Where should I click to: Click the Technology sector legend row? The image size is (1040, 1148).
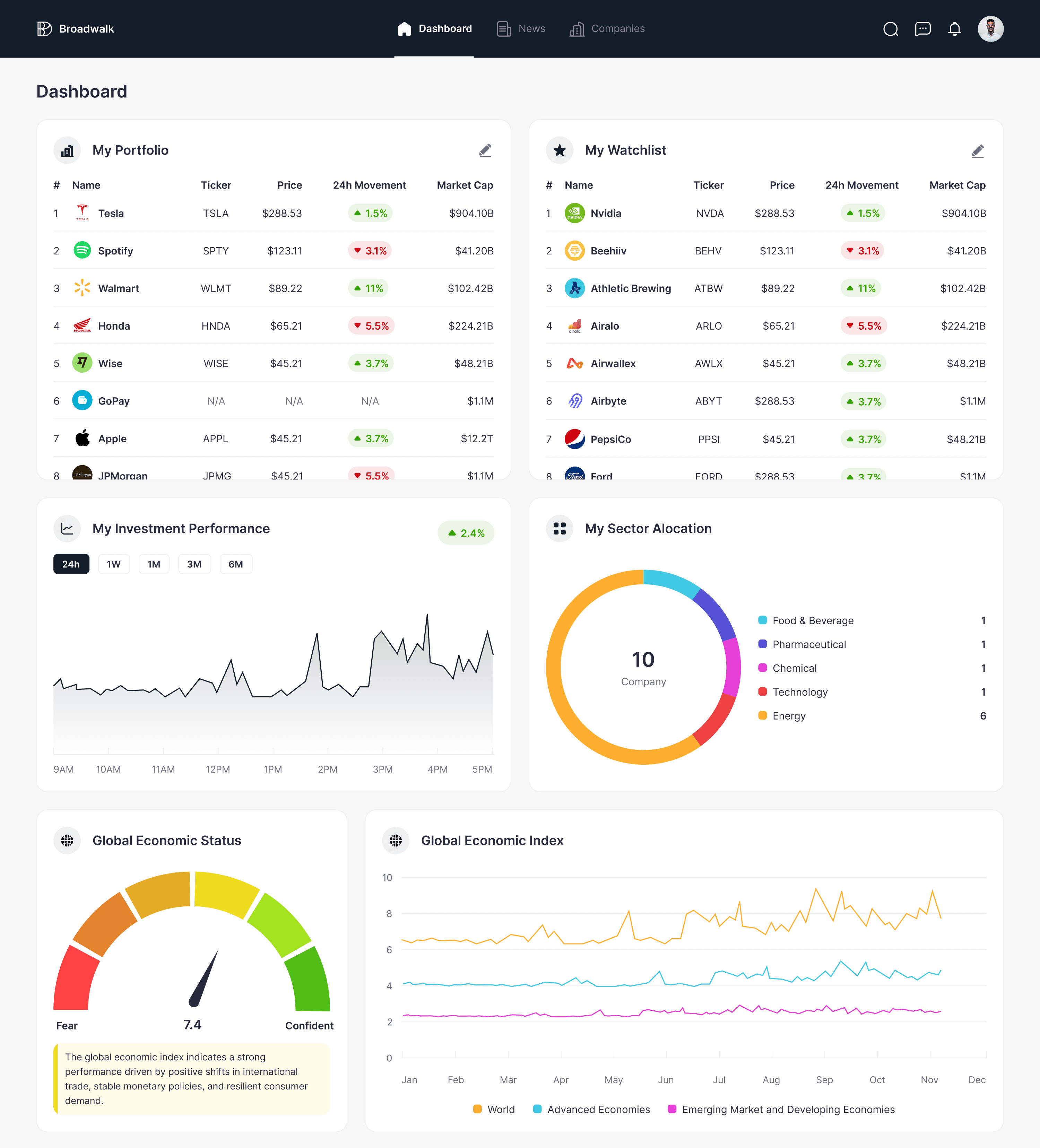872,692
